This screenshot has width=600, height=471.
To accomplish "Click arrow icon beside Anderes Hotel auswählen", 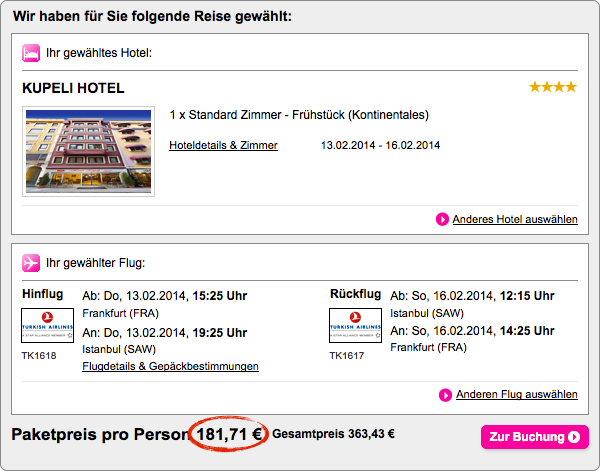I will pos(443,219).
